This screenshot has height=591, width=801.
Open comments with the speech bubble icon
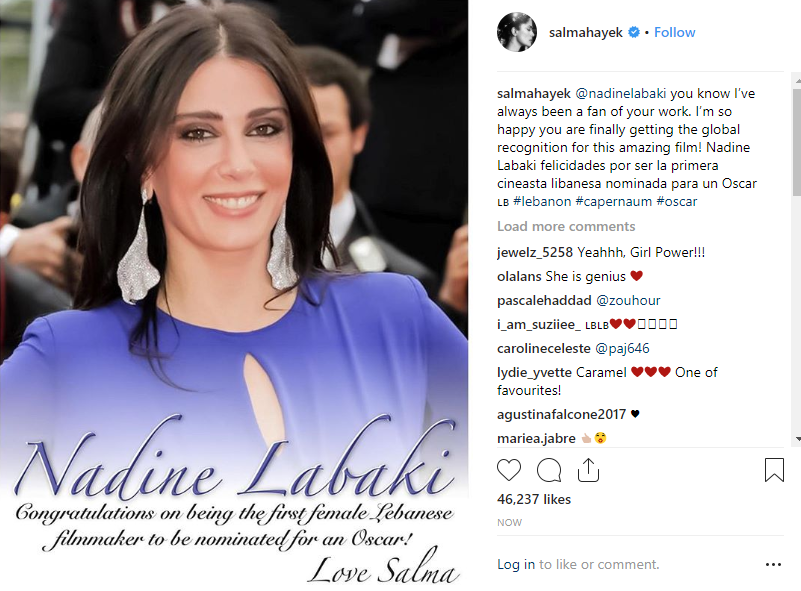(549, 470)
